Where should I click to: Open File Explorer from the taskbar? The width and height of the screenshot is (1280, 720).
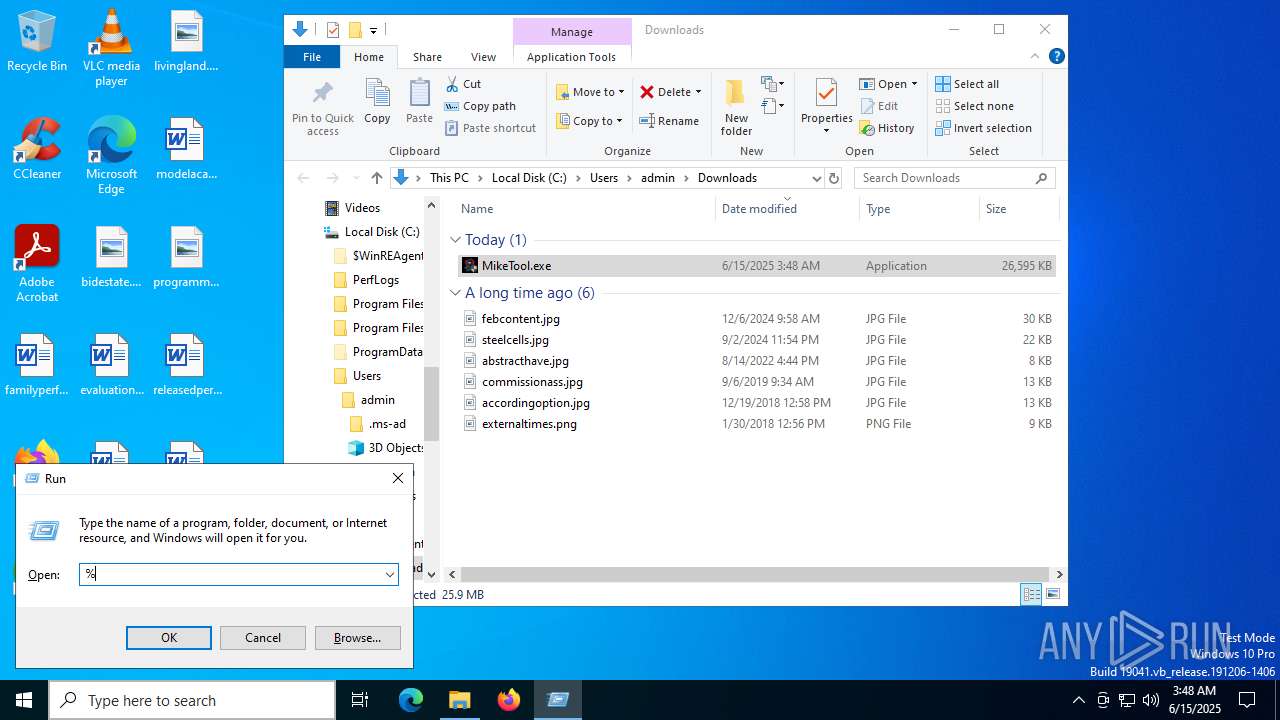click(459, 701)
